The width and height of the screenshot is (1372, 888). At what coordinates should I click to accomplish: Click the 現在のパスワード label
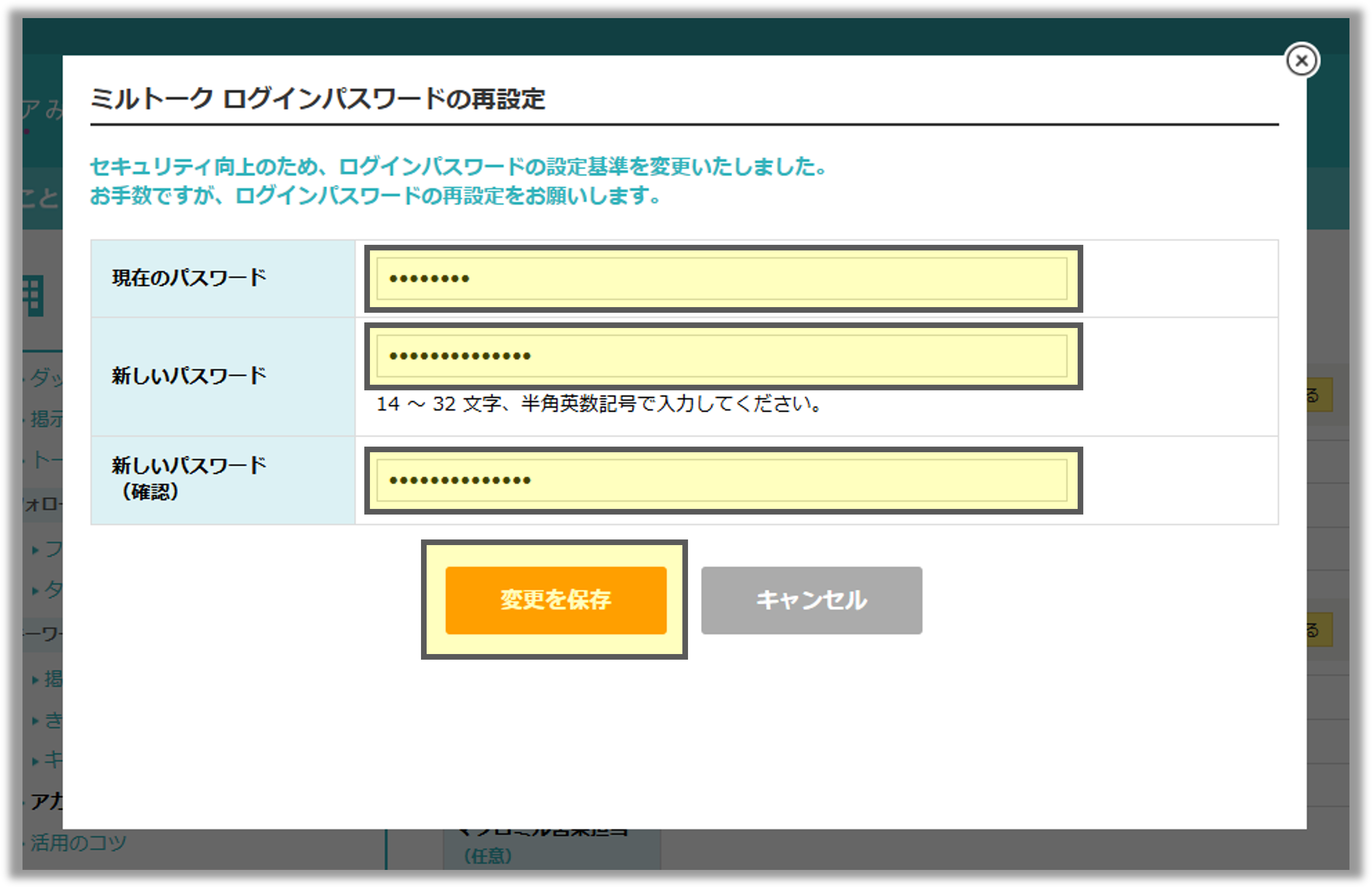[189, 278]
